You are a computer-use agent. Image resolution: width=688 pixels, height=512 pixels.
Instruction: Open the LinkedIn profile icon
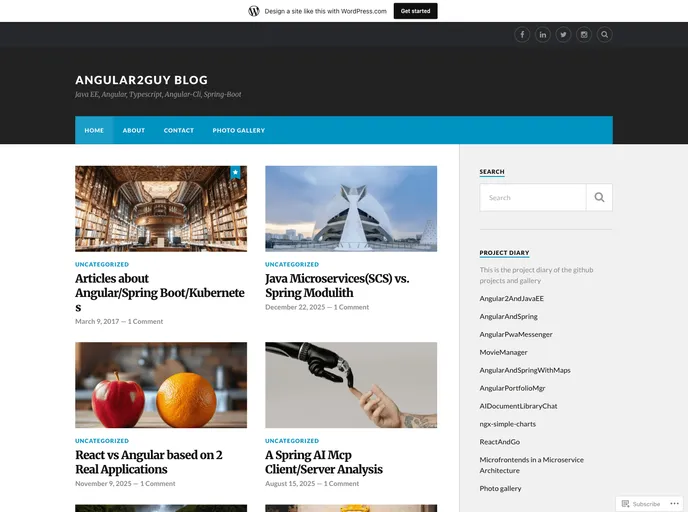543,34
